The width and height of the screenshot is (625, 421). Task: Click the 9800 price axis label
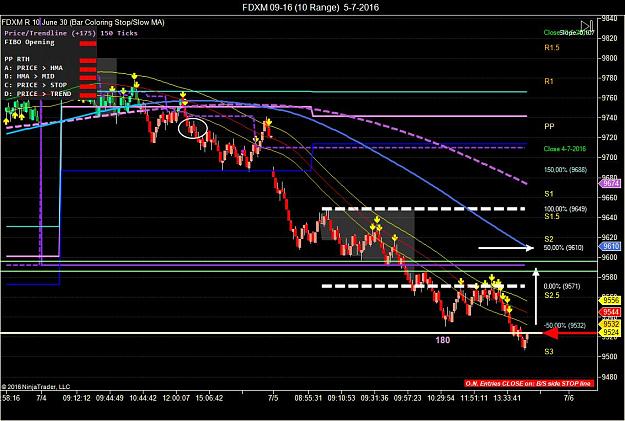pos(609,58)
